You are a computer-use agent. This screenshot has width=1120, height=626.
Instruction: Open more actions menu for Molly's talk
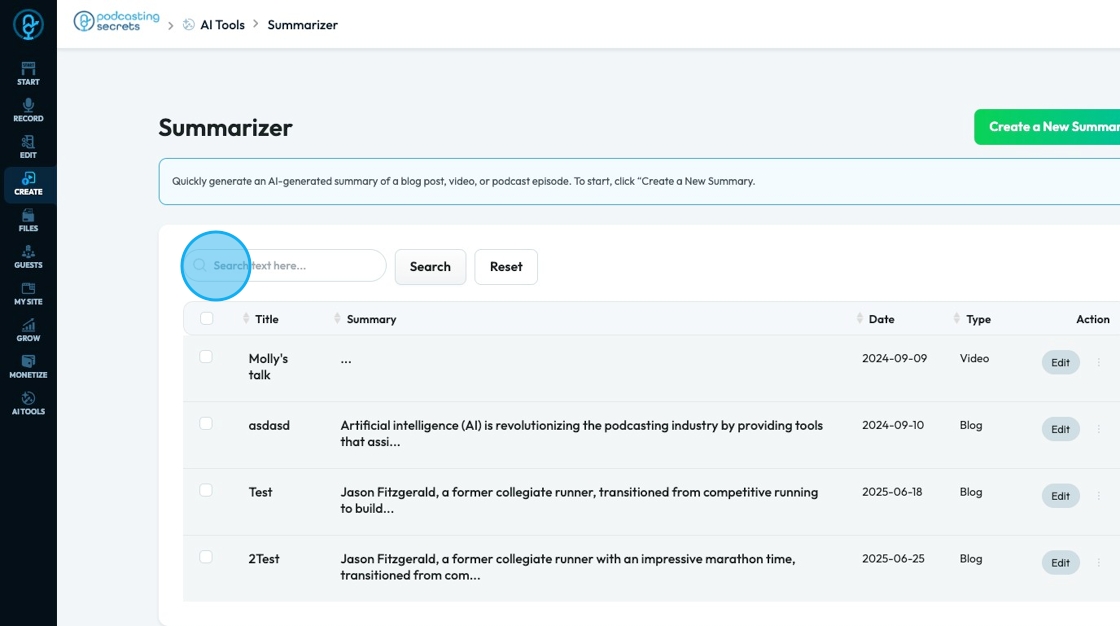click(x=1099, y=362)
